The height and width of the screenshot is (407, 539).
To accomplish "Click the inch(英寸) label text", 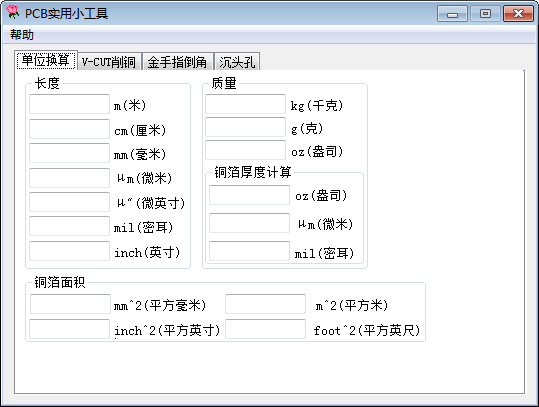I will [147, 253].
